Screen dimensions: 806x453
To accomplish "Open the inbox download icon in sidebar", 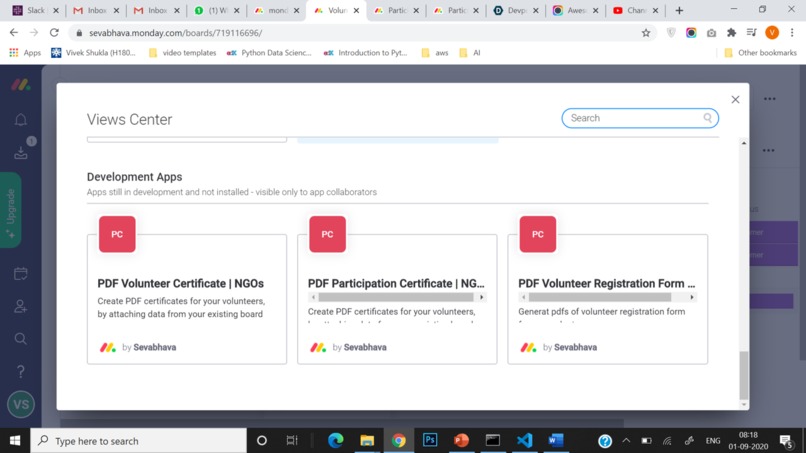I will point(21,152).
